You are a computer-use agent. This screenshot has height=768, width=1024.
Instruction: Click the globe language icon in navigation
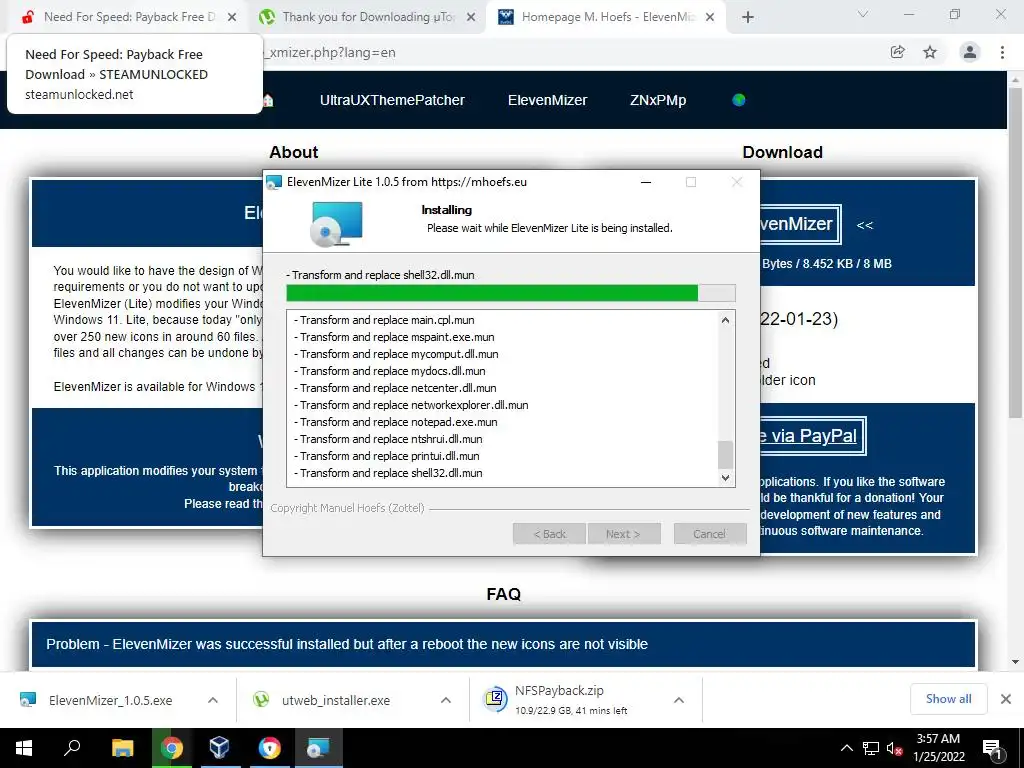(x=739, y=100)
